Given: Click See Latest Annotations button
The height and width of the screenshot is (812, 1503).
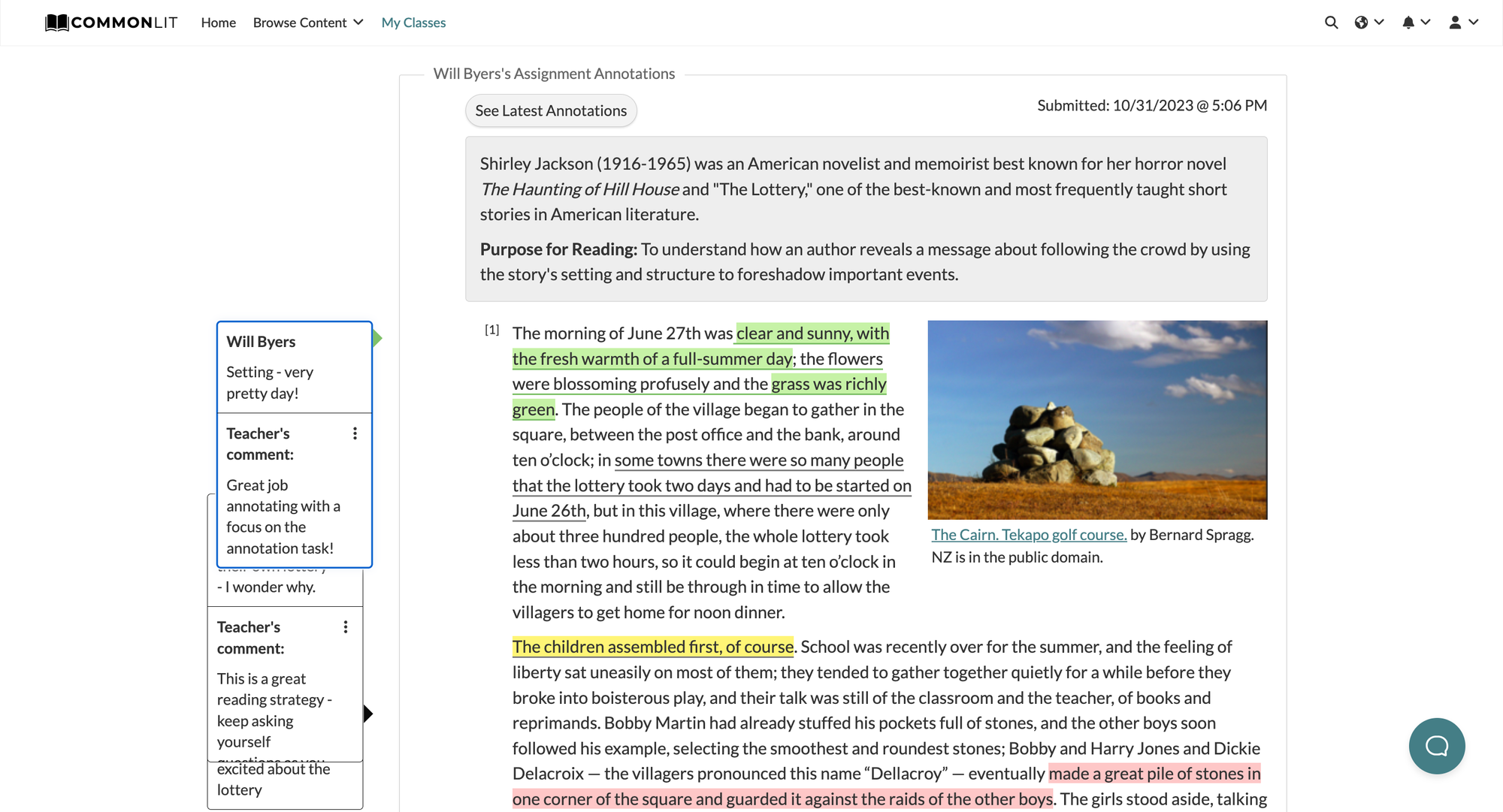Looking at the screenshot, I should (x=551, y=110).
